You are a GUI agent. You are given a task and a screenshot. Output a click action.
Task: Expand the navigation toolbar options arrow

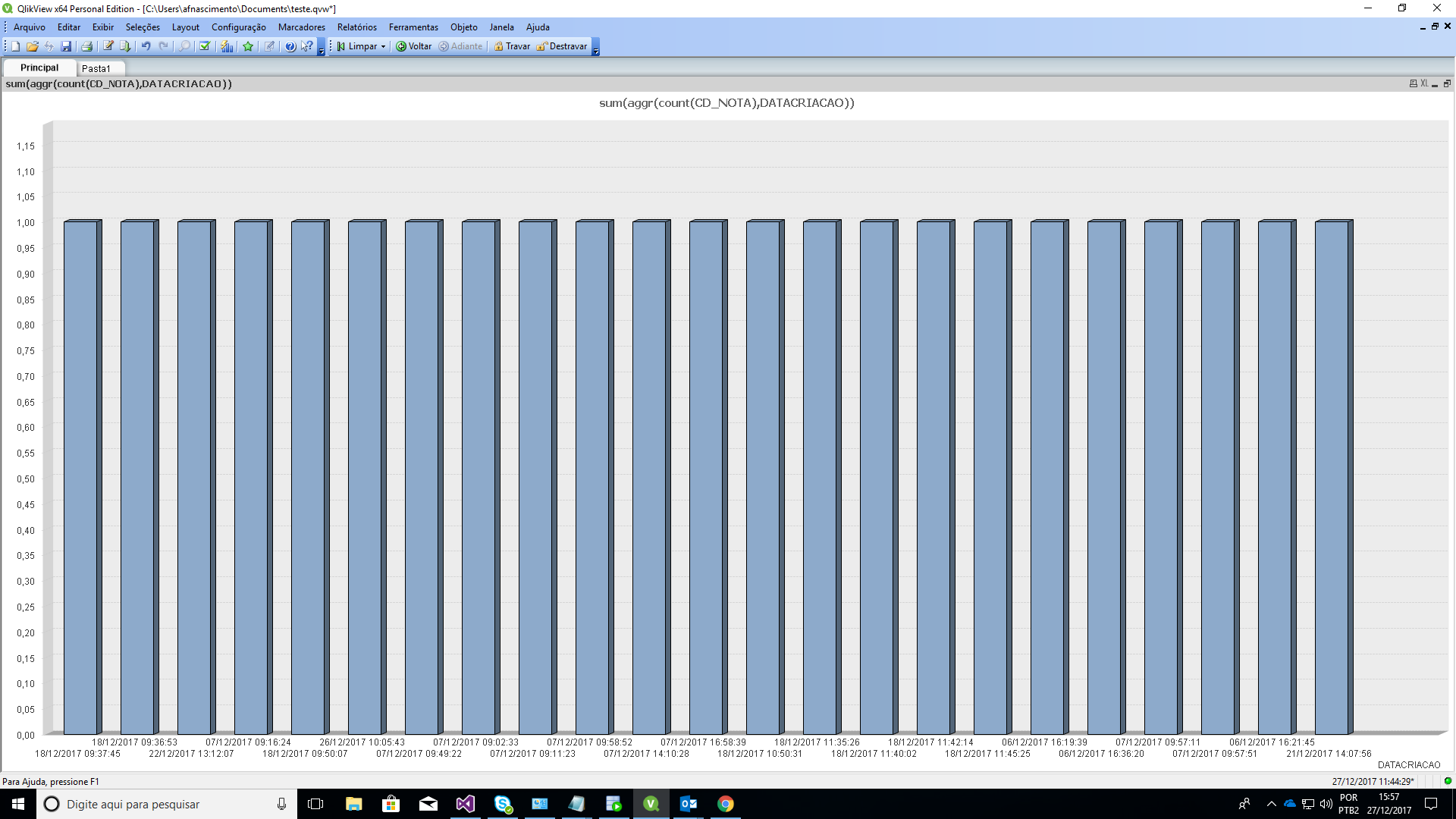(x=596, y=48)
